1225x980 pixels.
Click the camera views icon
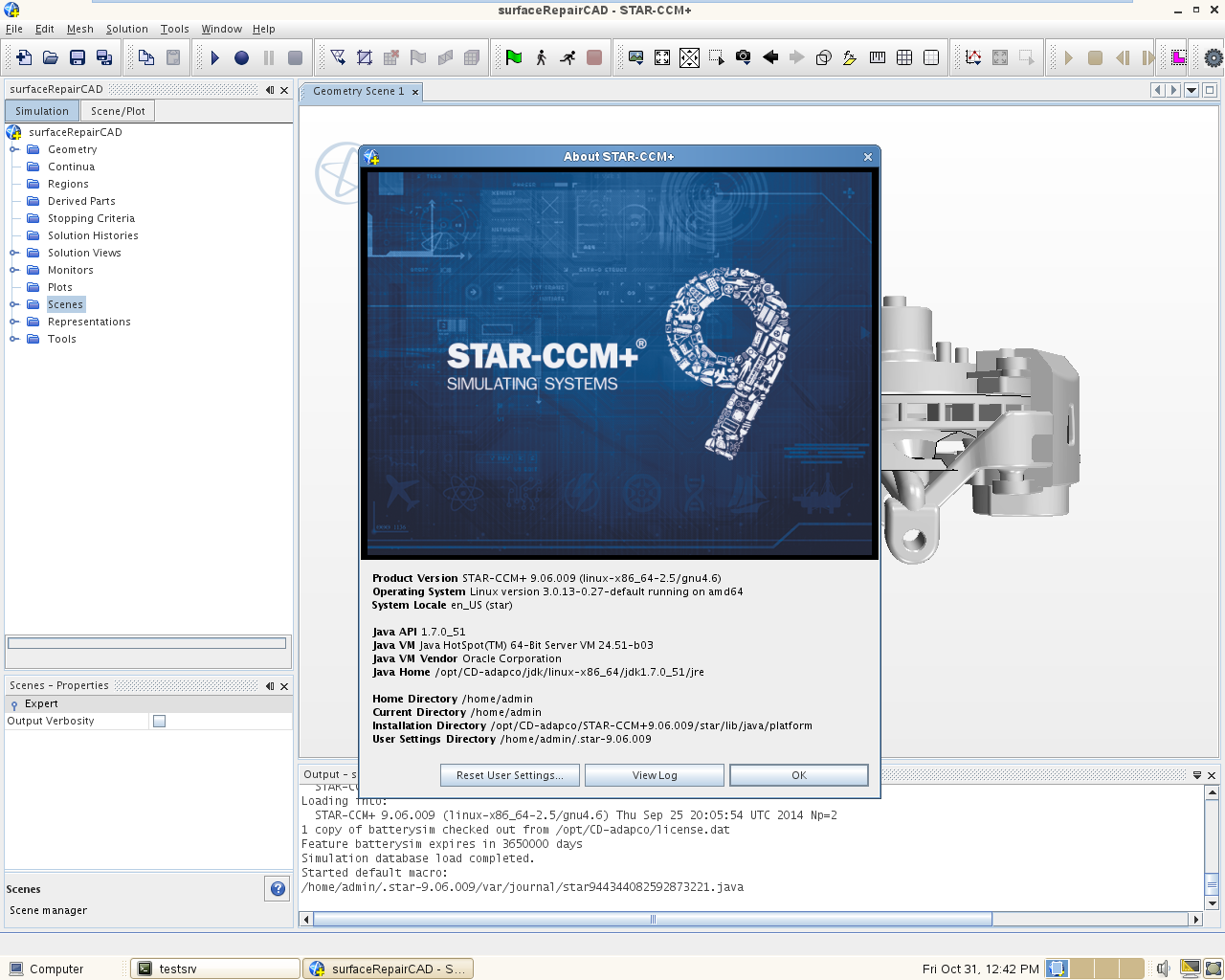click(x=744, y=57)
